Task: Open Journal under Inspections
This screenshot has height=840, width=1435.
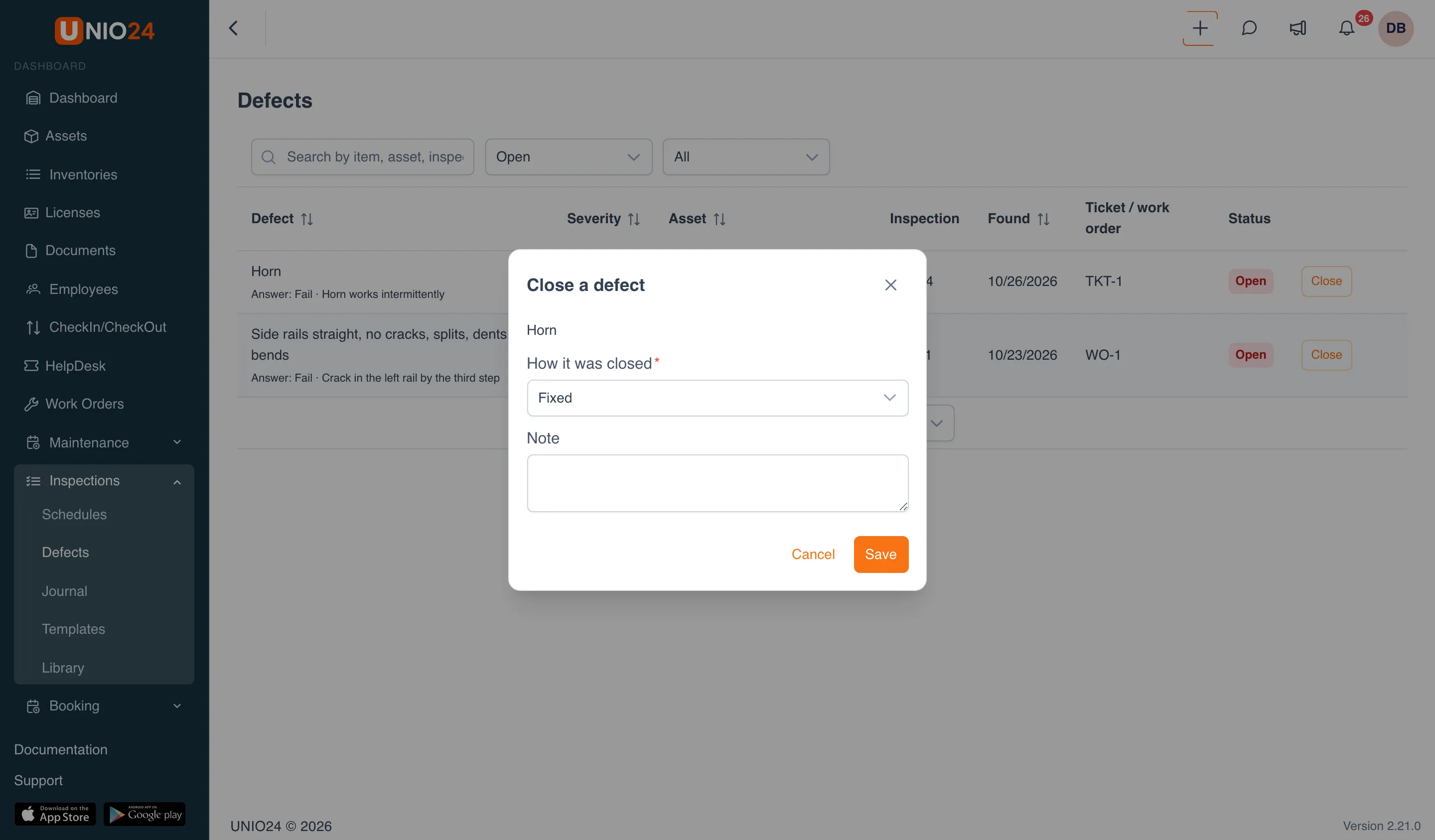Action: pyautogui.click(x=64, y=591)
